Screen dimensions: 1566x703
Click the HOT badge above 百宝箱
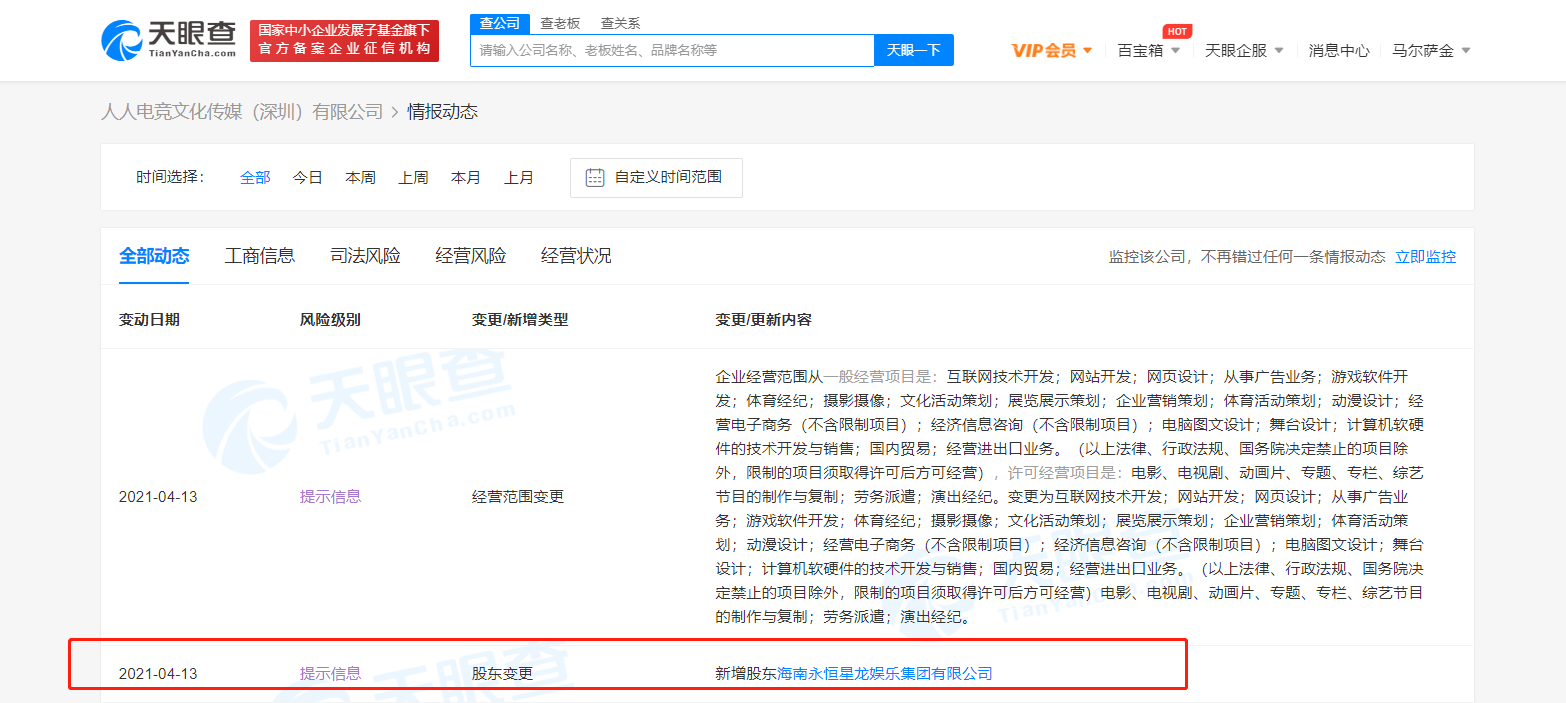click(1177, 32)
